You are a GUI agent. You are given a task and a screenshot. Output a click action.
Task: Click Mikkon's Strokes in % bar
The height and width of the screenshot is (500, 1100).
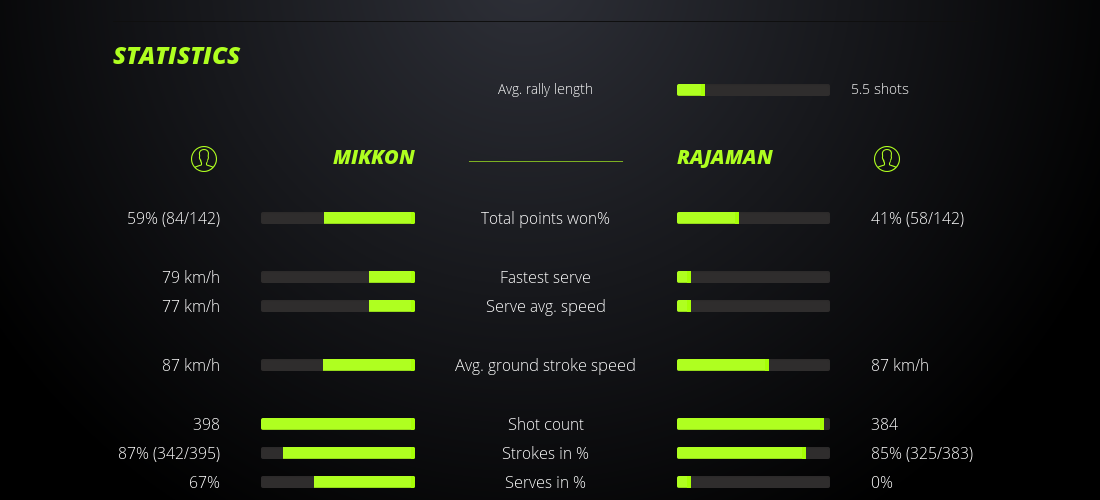338,453
